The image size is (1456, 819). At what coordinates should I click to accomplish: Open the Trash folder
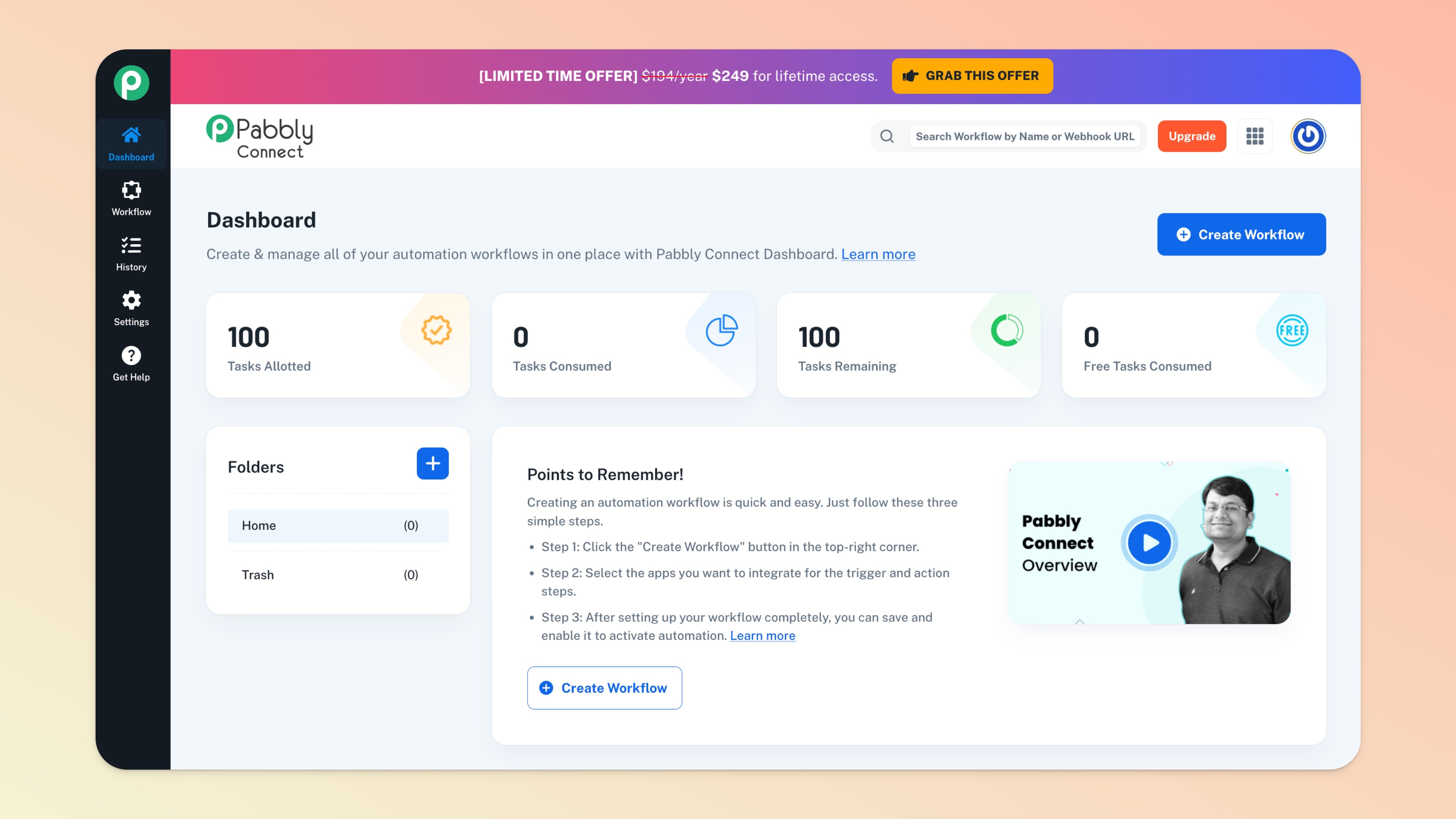(337, 575)
